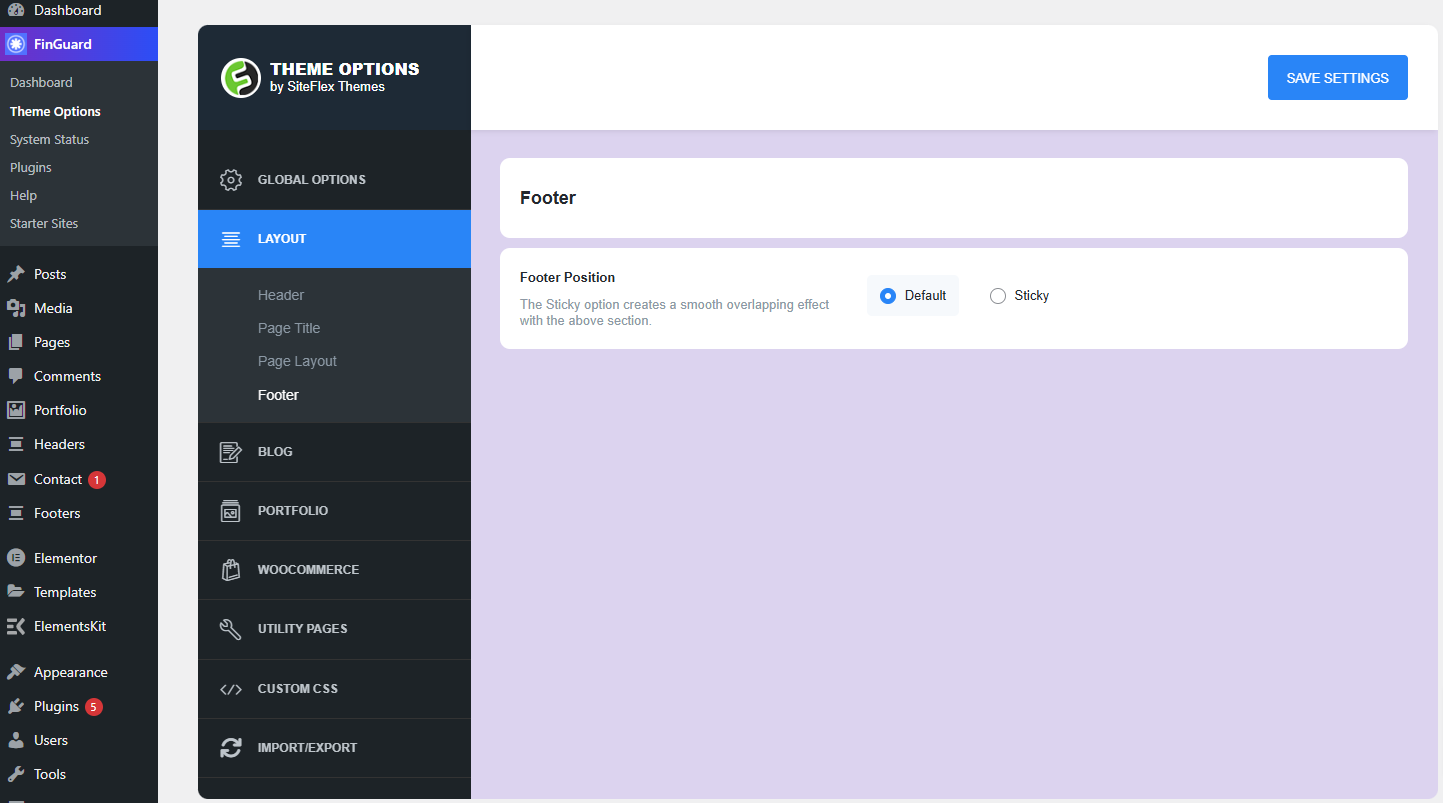Click the Portfolio section image icon
Viewport: 1443px width, 803px height.
point(231,511)
